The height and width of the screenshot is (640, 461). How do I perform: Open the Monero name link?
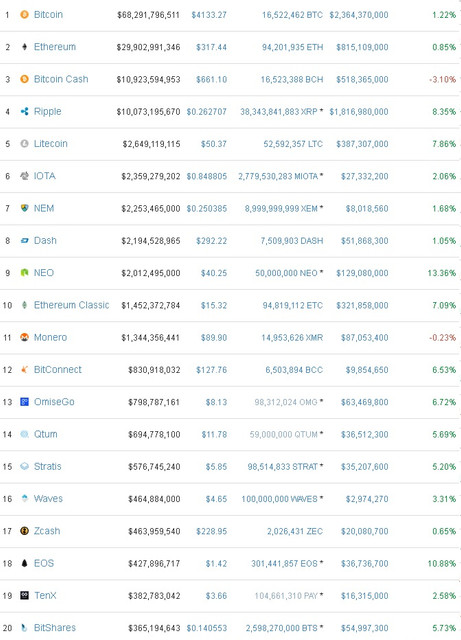50,337
